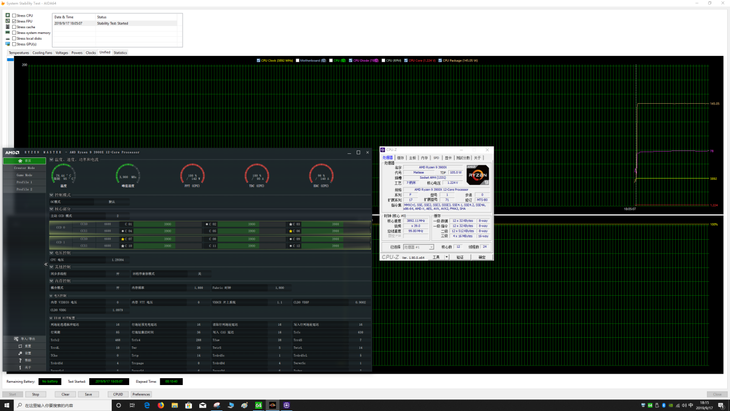Click Ryzen Master Home icon button
This screenshot has width=730, height=411.
pos(25,161)
